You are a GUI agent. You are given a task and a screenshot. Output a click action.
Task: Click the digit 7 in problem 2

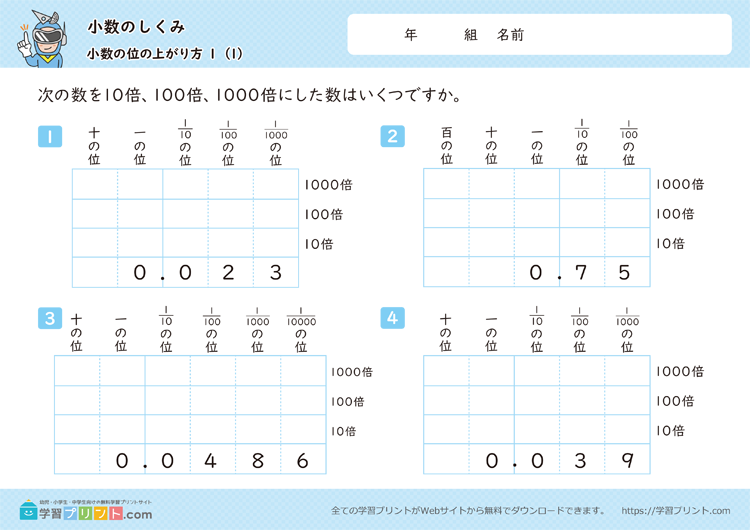pos(581,273)
